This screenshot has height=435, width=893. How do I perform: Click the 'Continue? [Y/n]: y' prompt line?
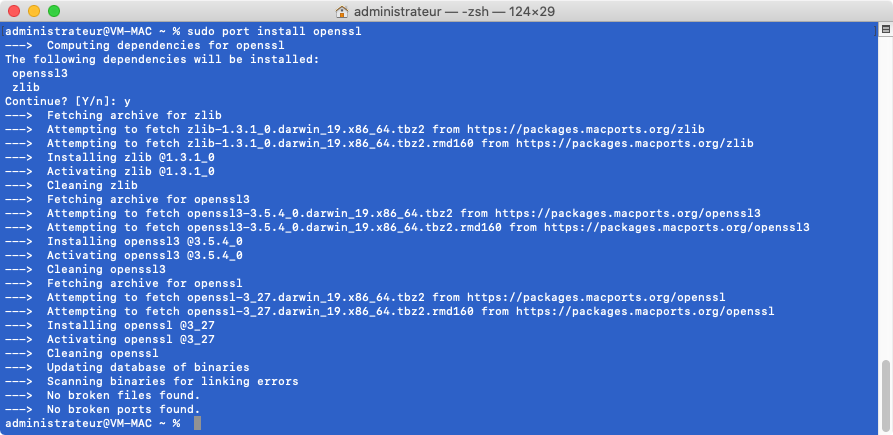(68, 101)
